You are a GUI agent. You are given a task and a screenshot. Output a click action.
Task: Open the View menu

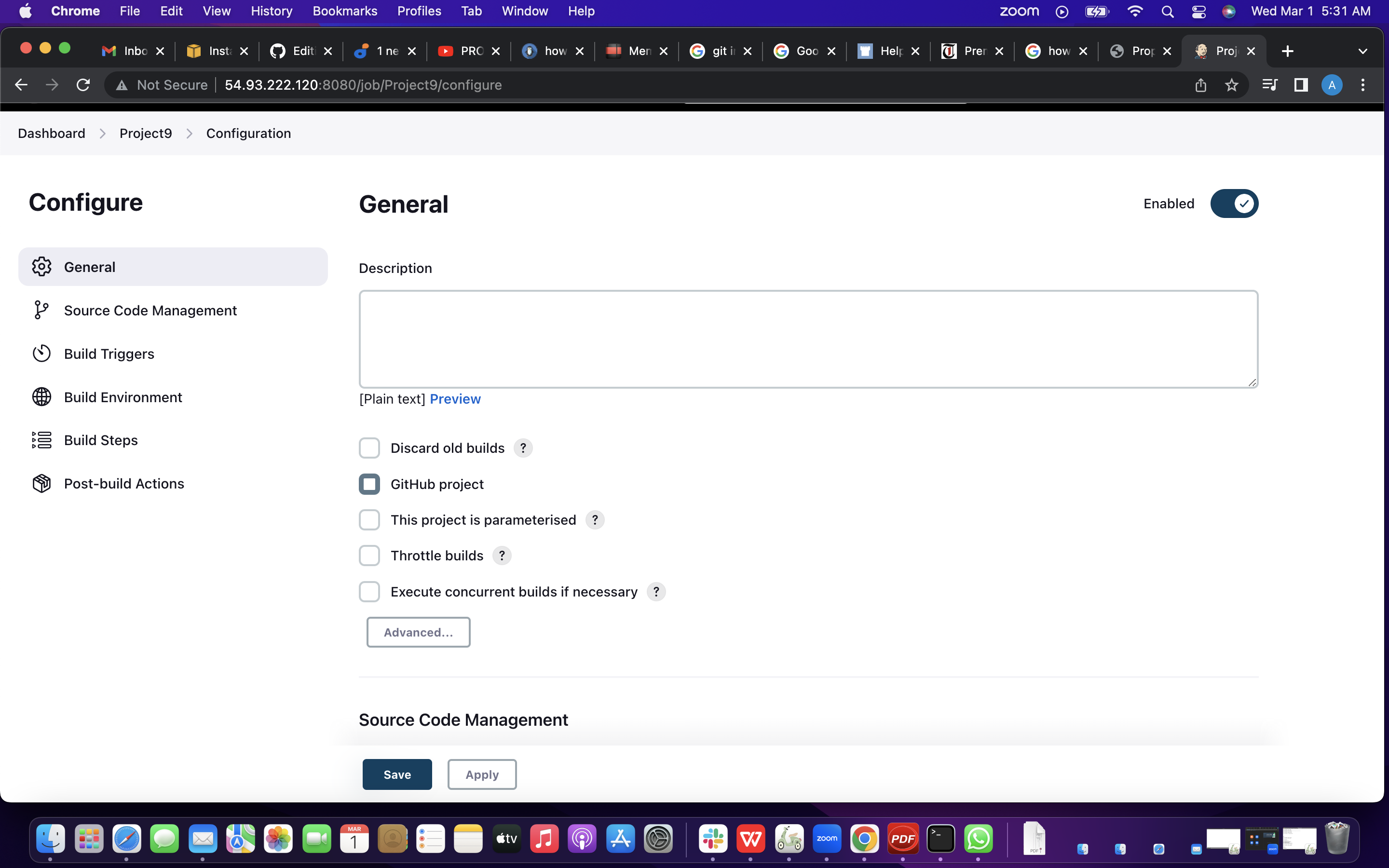(x=217, y=11)
